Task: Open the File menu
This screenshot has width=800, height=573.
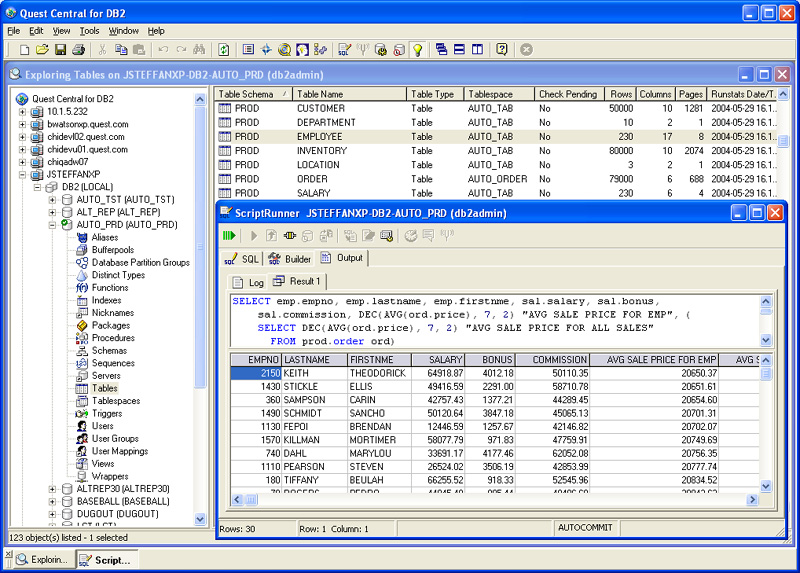Action: [14, 31]
